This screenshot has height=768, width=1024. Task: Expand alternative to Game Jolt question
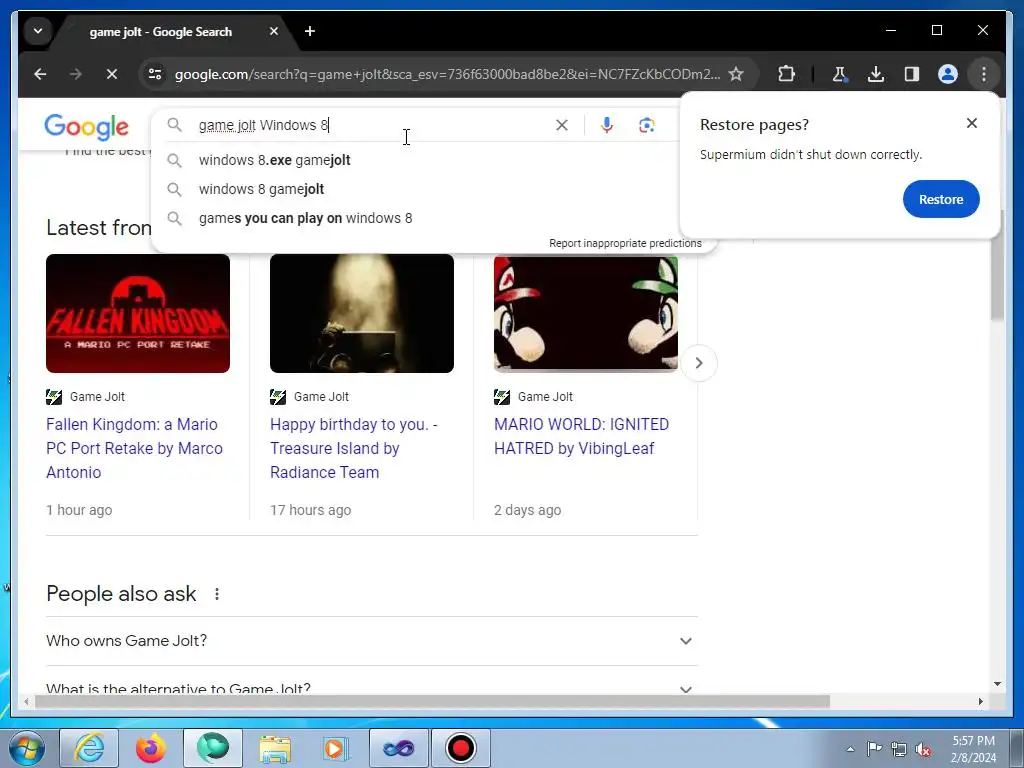coord(372,688)
